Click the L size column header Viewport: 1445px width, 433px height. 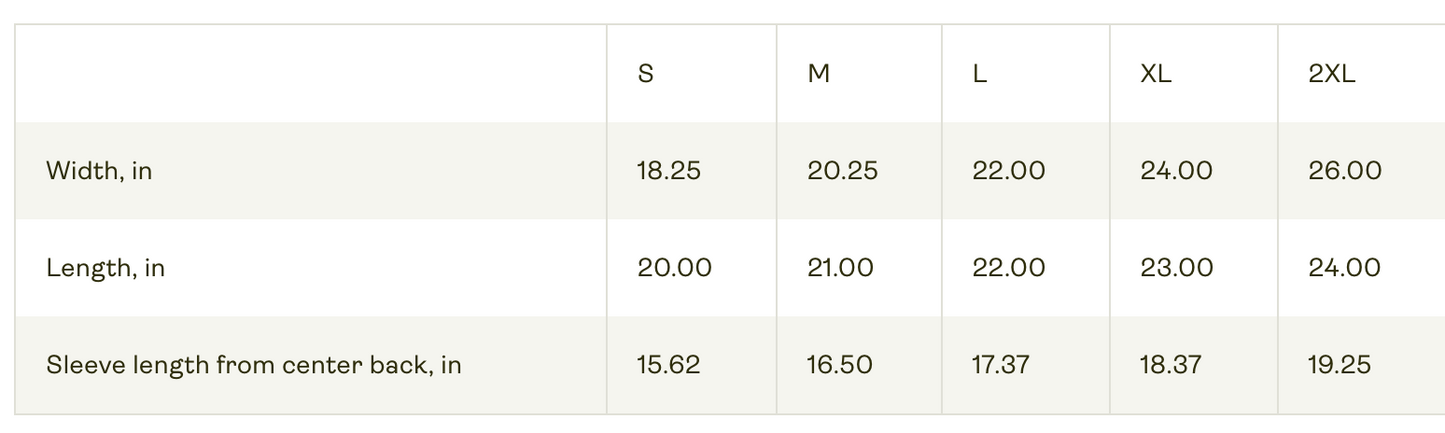point(979,74)
